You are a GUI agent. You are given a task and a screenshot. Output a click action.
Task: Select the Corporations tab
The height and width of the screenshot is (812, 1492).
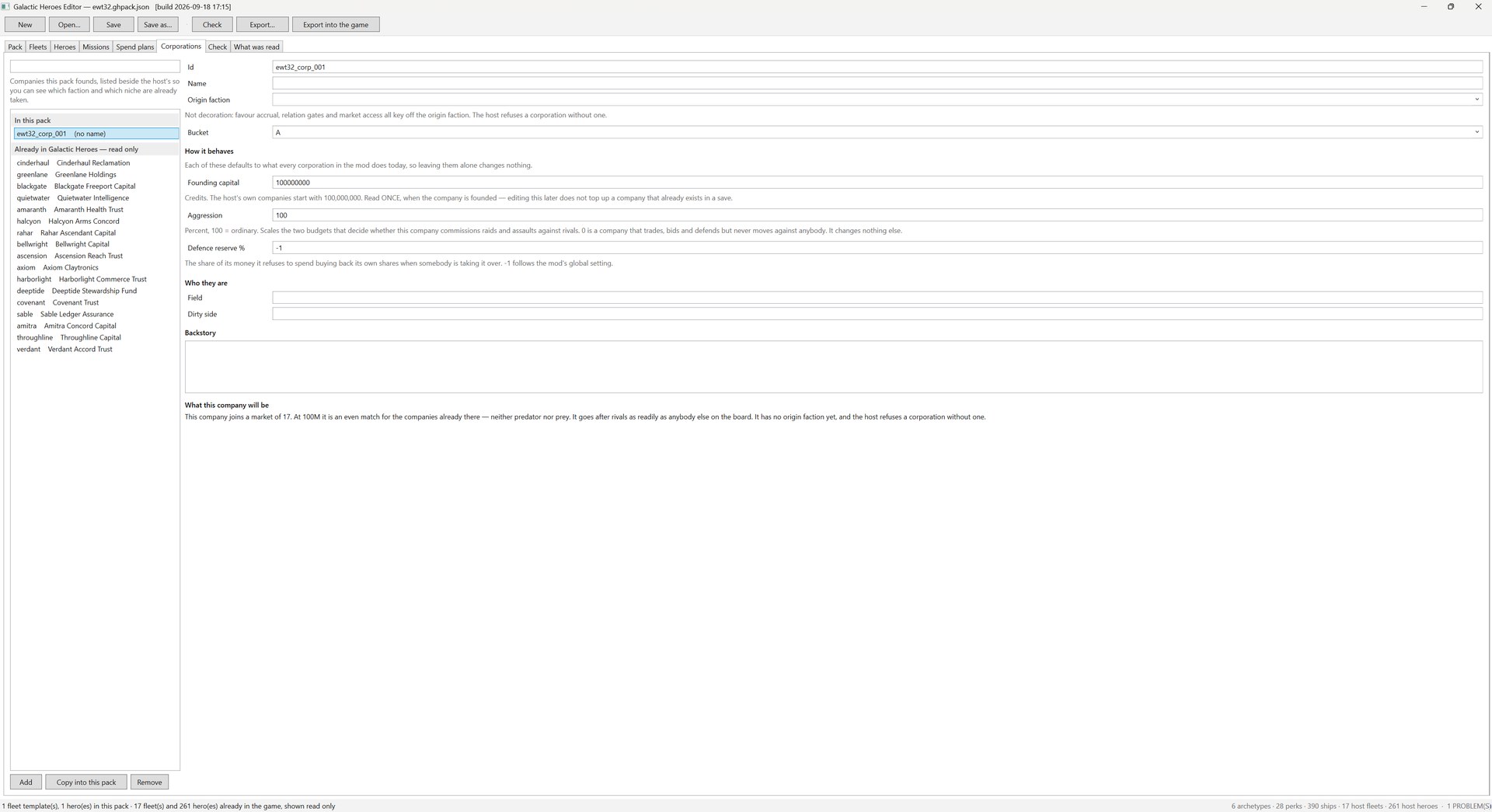pyautogui.click(x=181, y=46)
